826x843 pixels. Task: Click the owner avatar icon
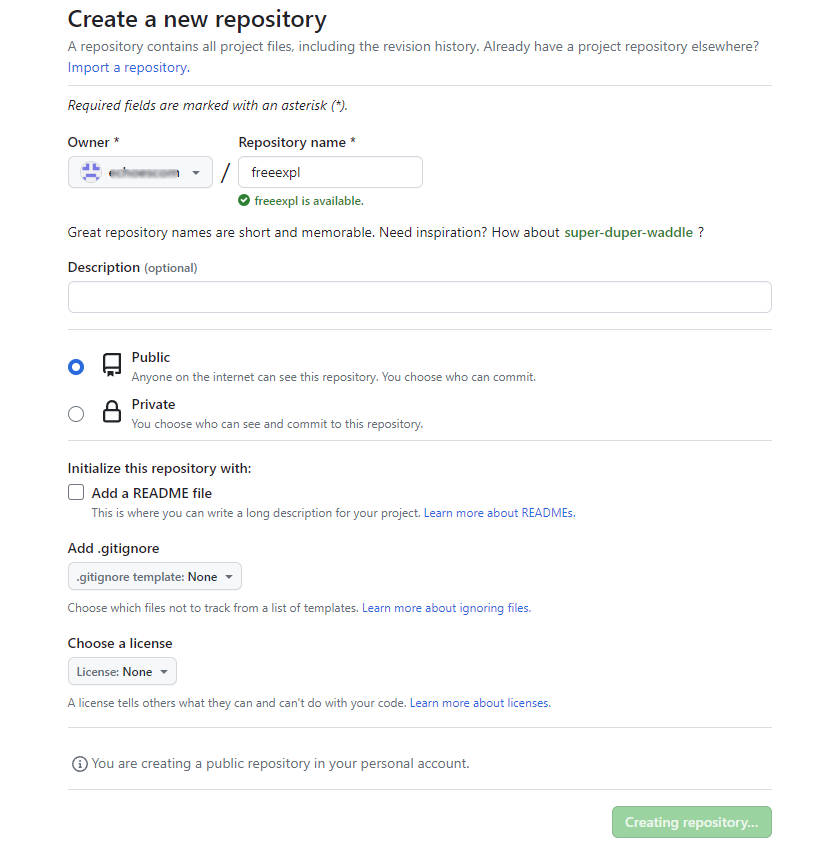pyautogui.click(x=91, y=172)
